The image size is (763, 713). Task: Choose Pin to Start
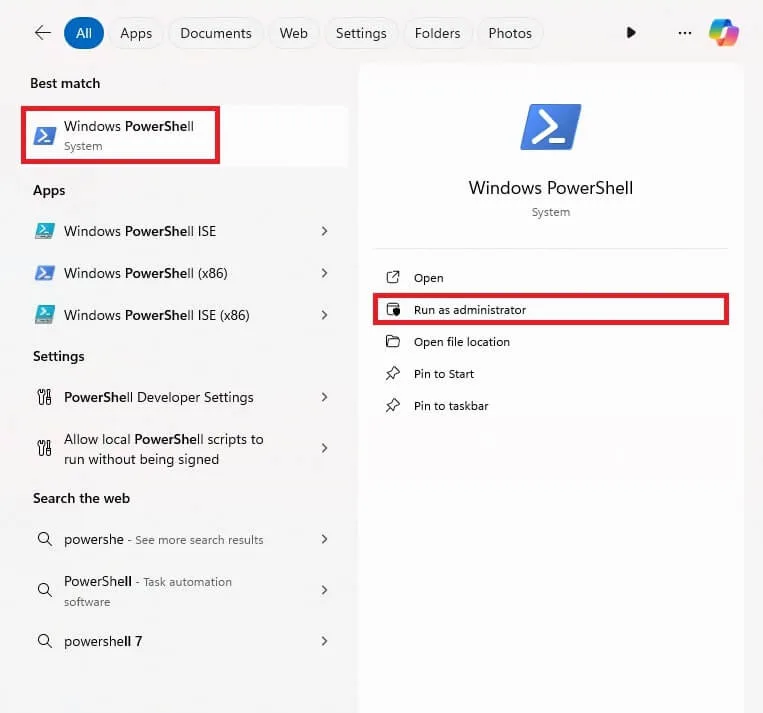[x=444, y=374]
